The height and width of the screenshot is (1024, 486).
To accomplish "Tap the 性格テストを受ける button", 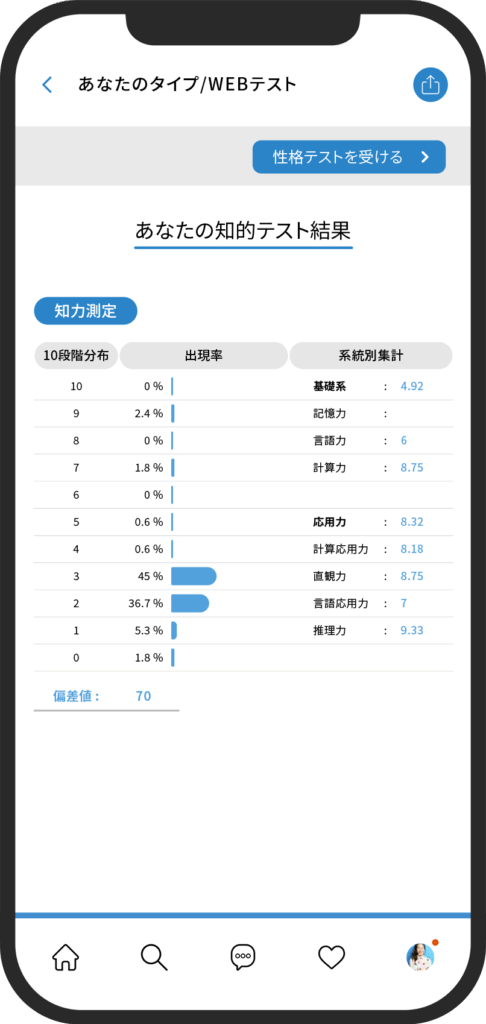I will 349,157.
